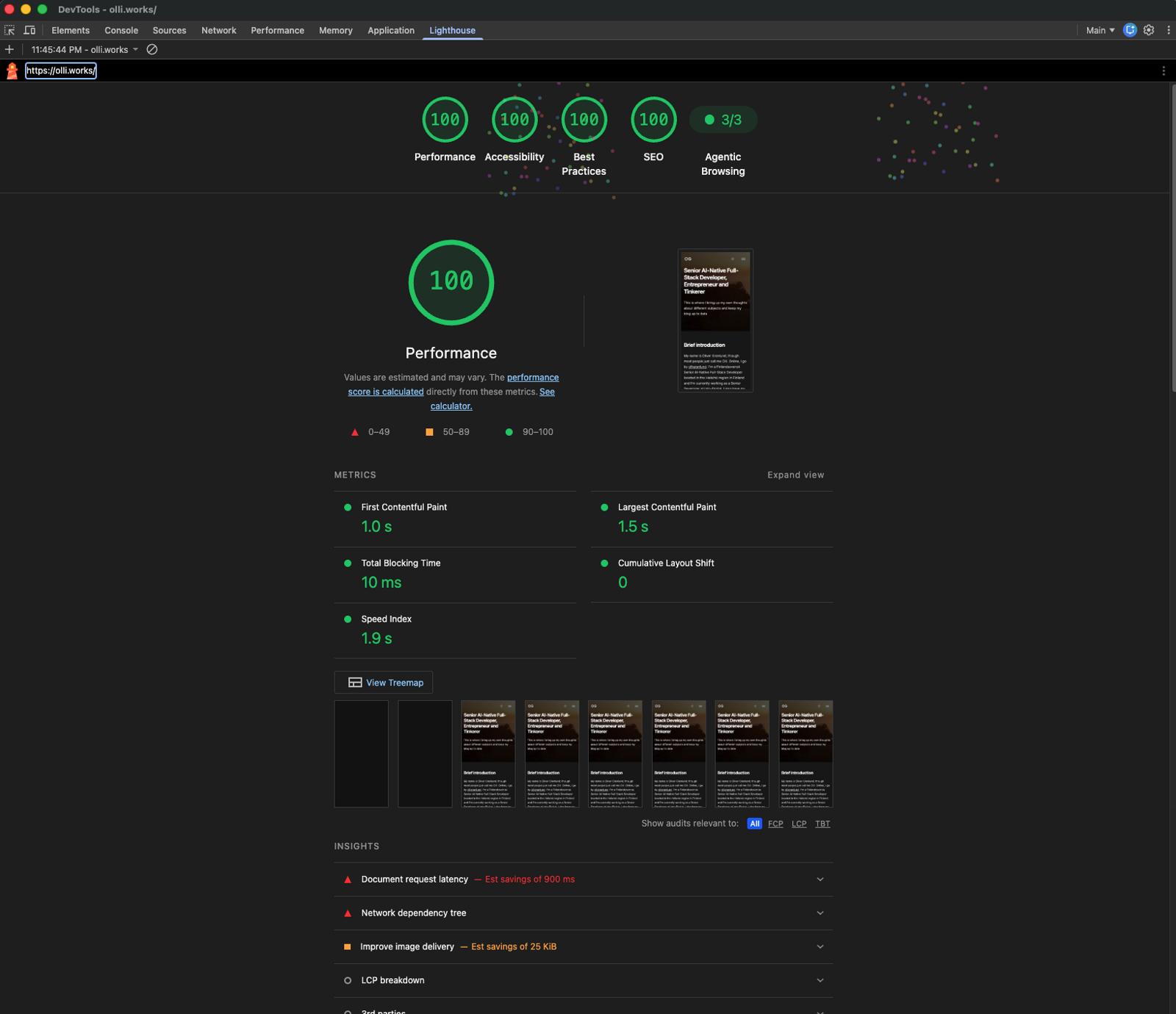Toggle the device toolbar icon

(29, 30)
